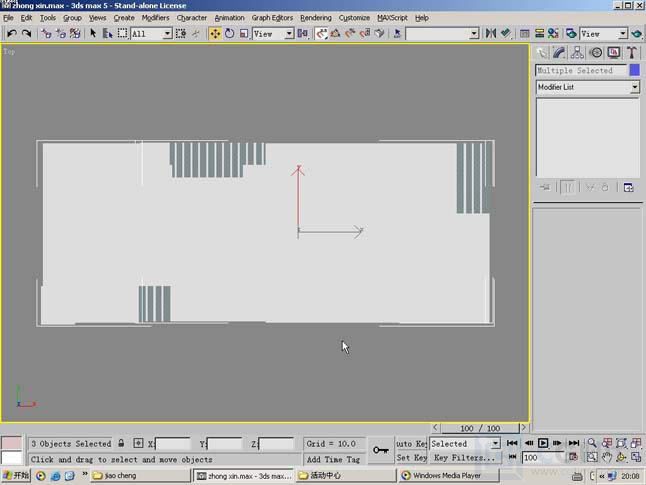
Task: Choose the Rectangular Selection Region tool
Action: coord(122,33)
